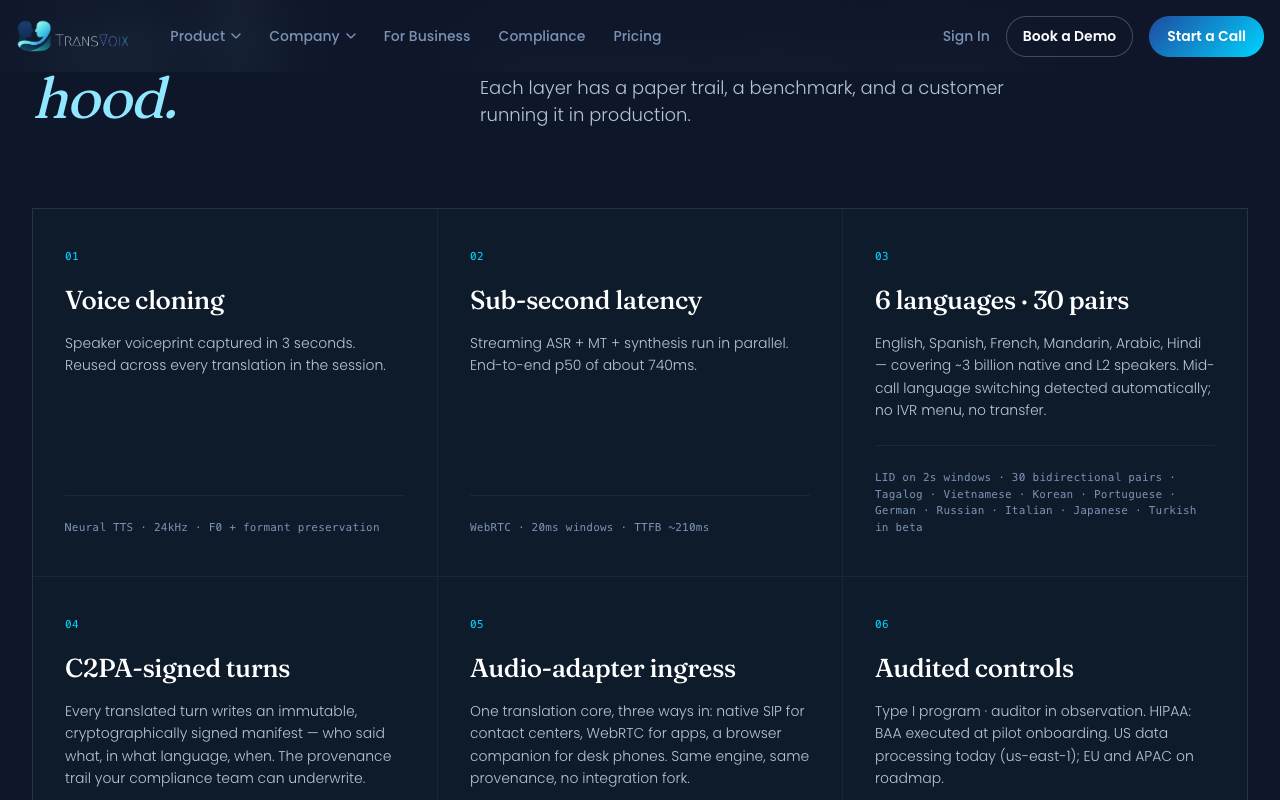The width and height of the screenshot is (1280, 800).
Task: Click the Audio-adapter ingress heading
Action: pyautogui.click(x=603, y=668)
